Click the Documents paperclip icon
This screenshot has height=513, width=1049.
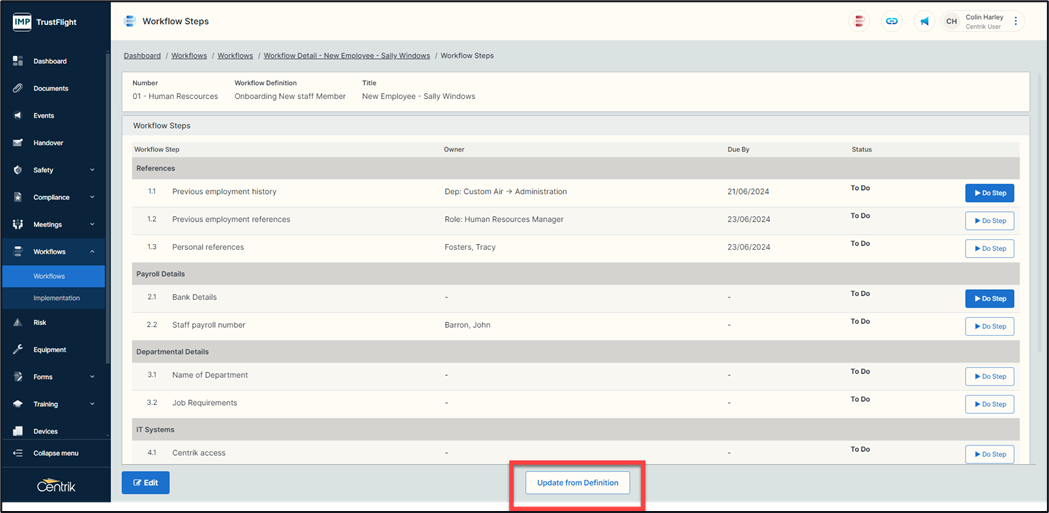(x=17, y=88)
